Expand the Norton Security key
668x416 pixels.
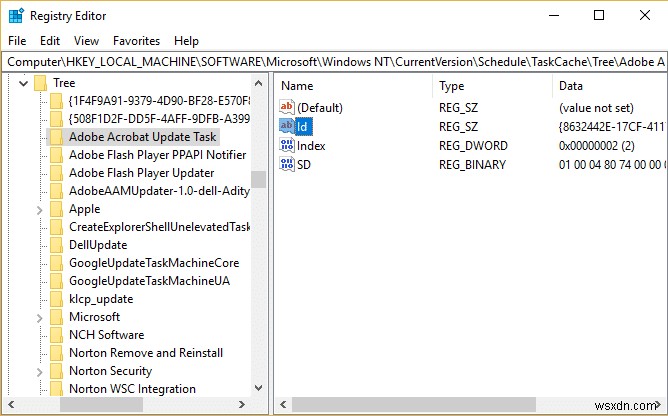click(x=38, y=371)
